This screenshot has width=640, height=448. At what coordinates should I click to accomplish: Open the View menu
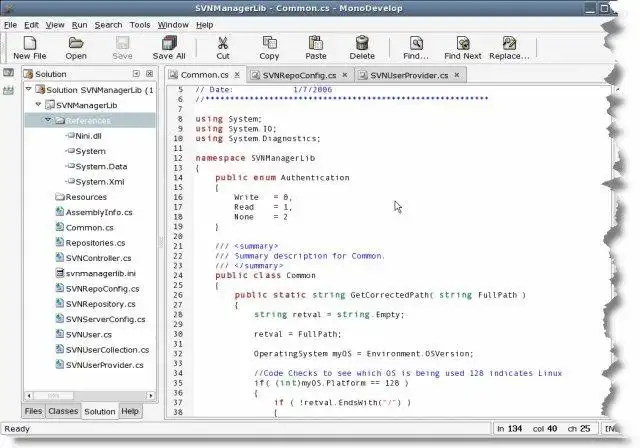[55, 25]
